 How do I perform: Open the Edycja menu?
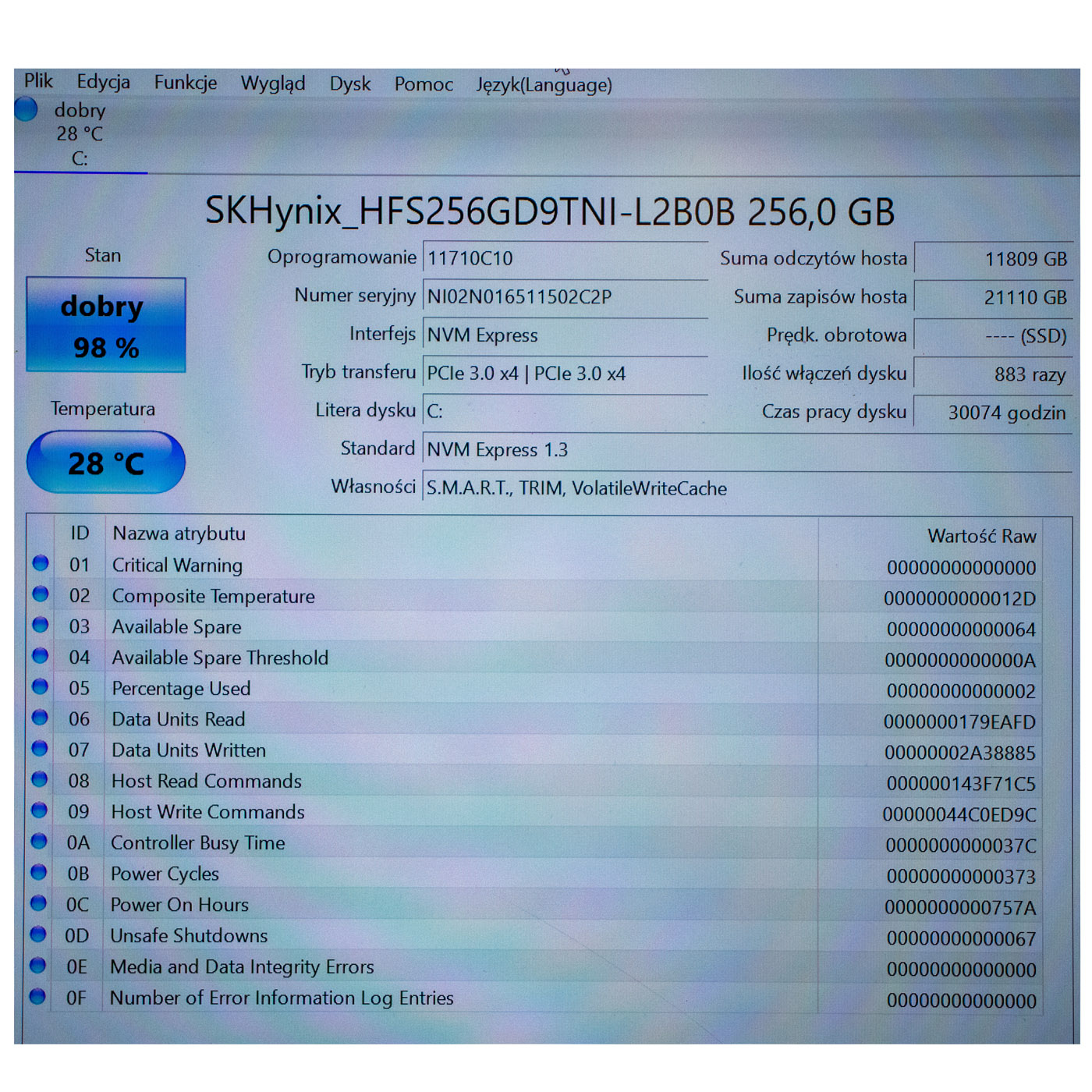(103, 82)
